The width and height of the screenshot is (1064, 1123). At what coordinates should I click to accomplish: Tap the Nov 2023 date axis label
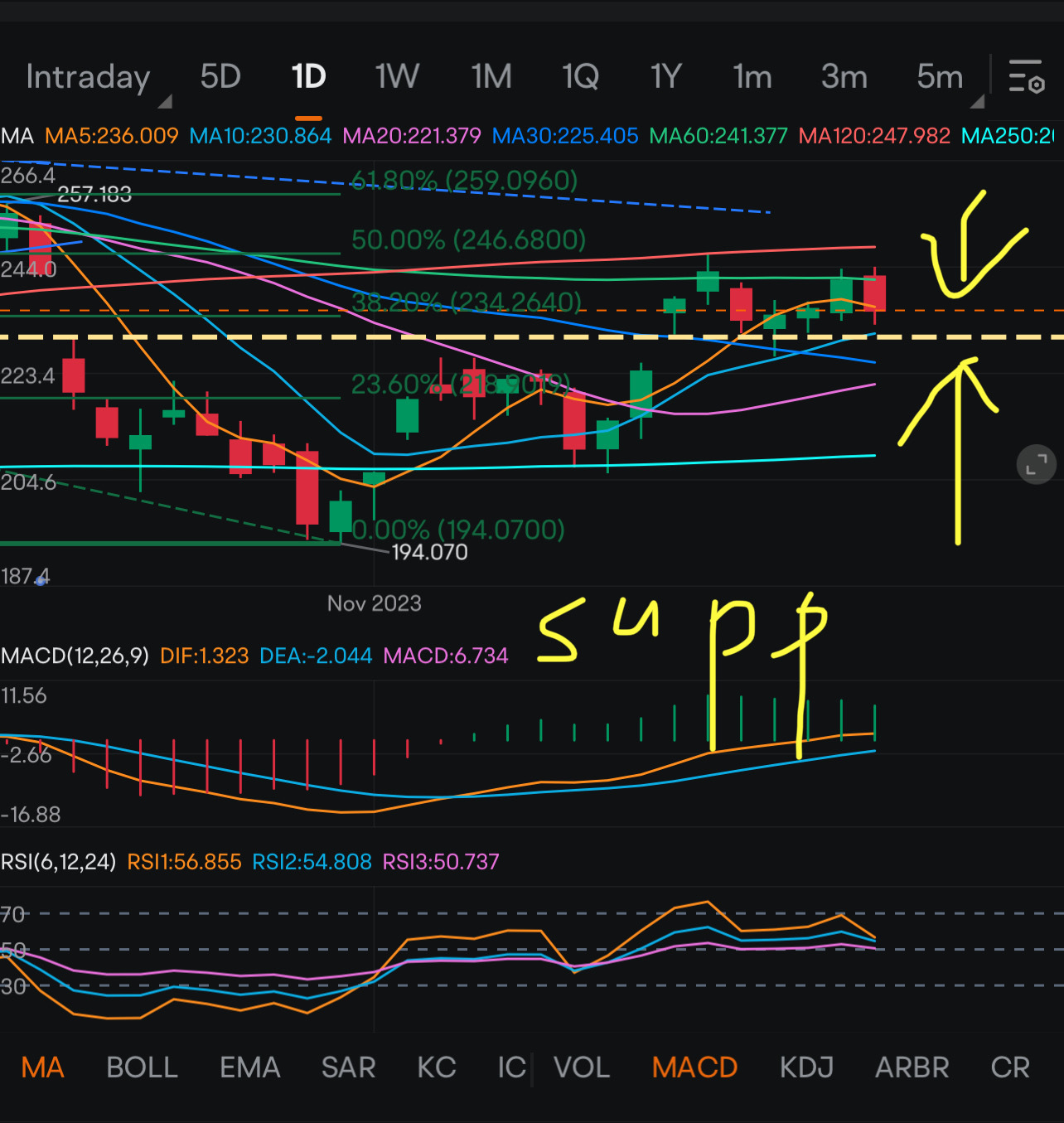point(374,603)
